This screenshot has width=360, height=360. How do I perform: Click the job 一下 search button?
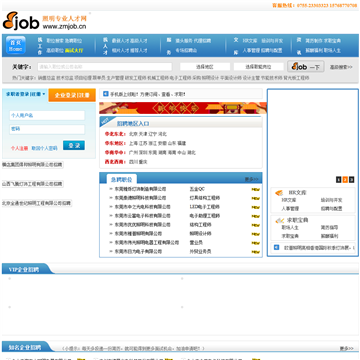click(x=306, y=67)
